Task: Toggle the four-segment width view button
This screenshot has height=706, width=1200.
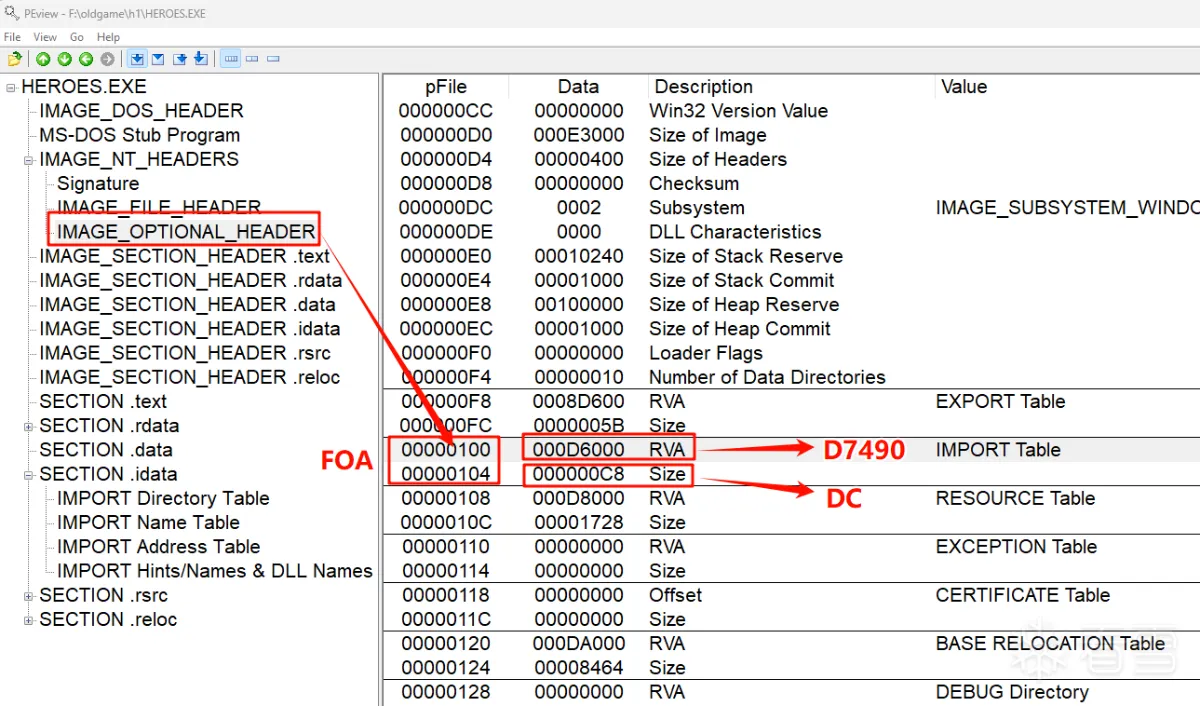Action: pyautogui.click(x=231, y=59)
